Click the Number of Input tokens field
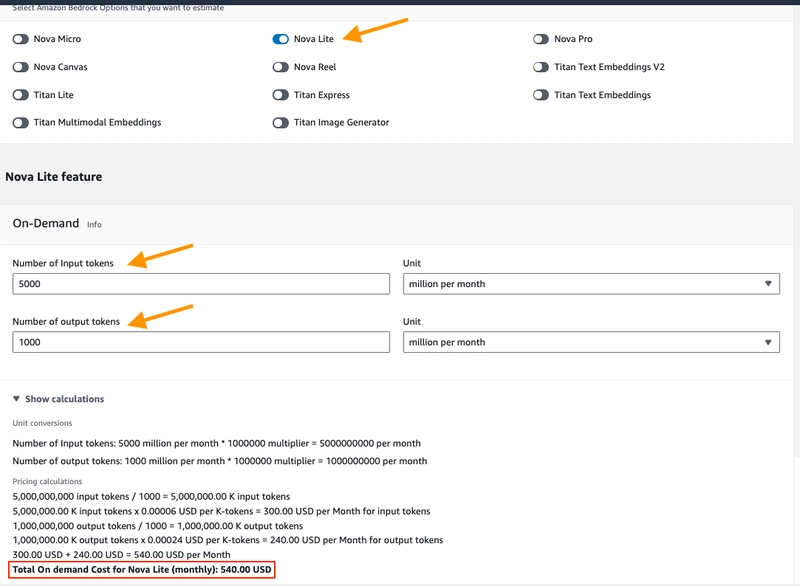800x586 pixels. coord(201,284)
